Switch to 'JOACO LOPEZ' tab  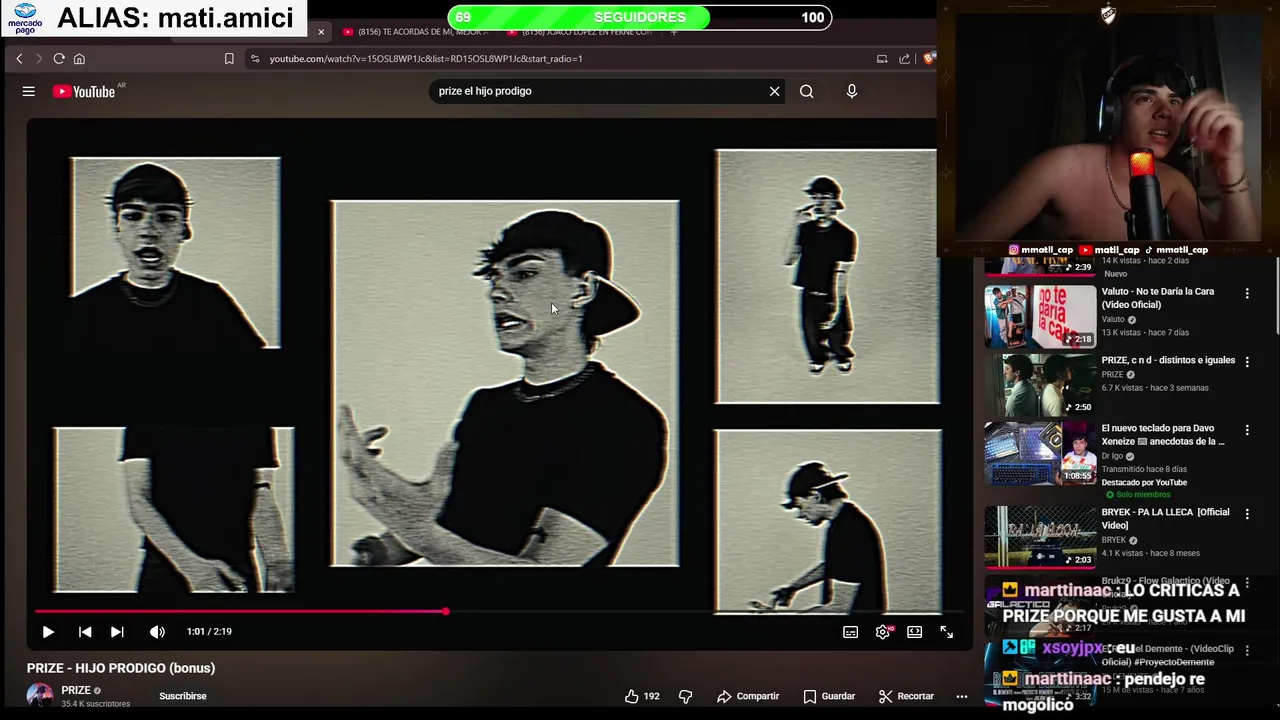click(x=580, y=32)
